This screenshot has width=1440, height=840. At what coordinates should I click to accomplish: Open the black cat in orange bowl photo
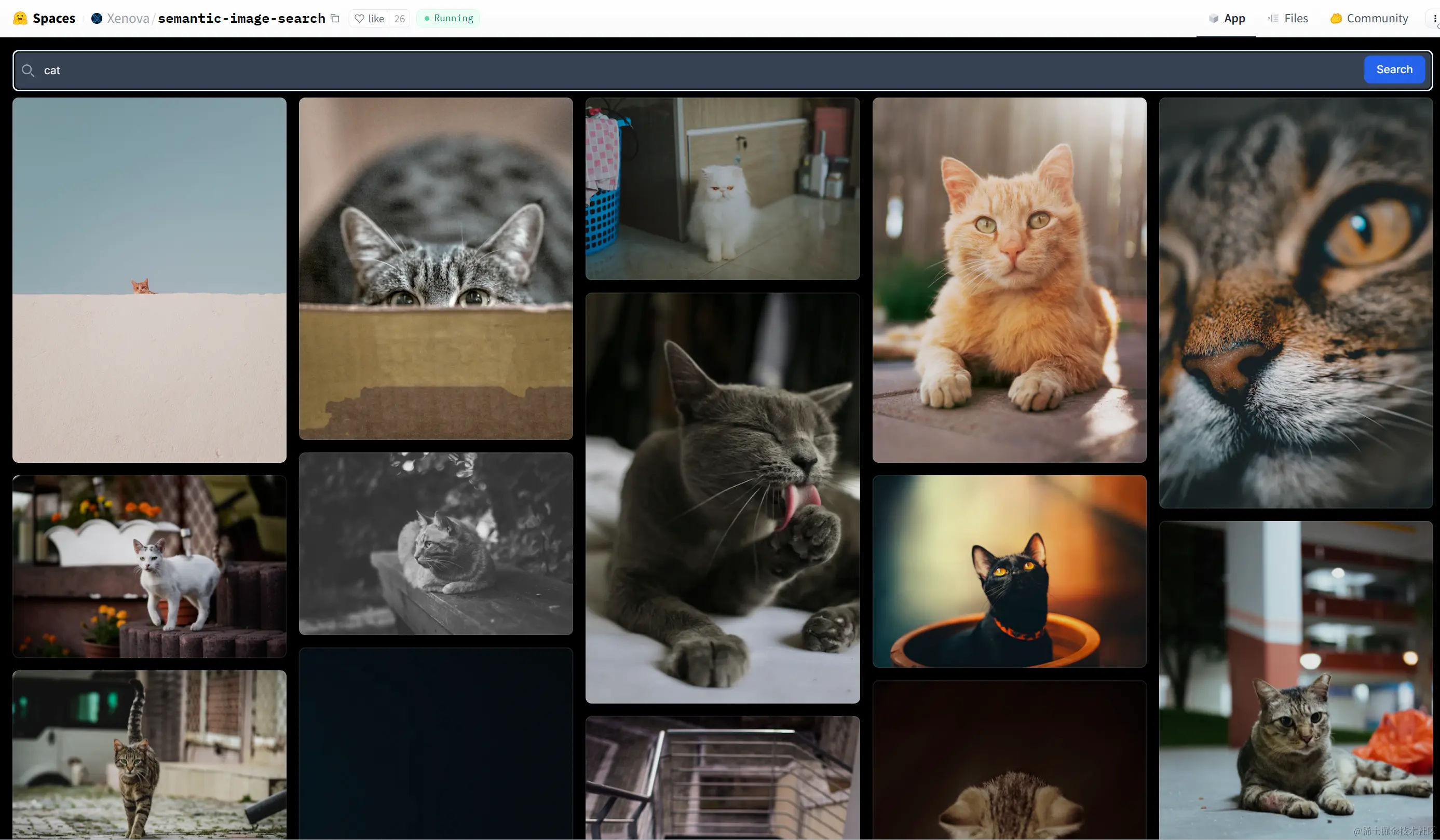[x=1009, y=571]
